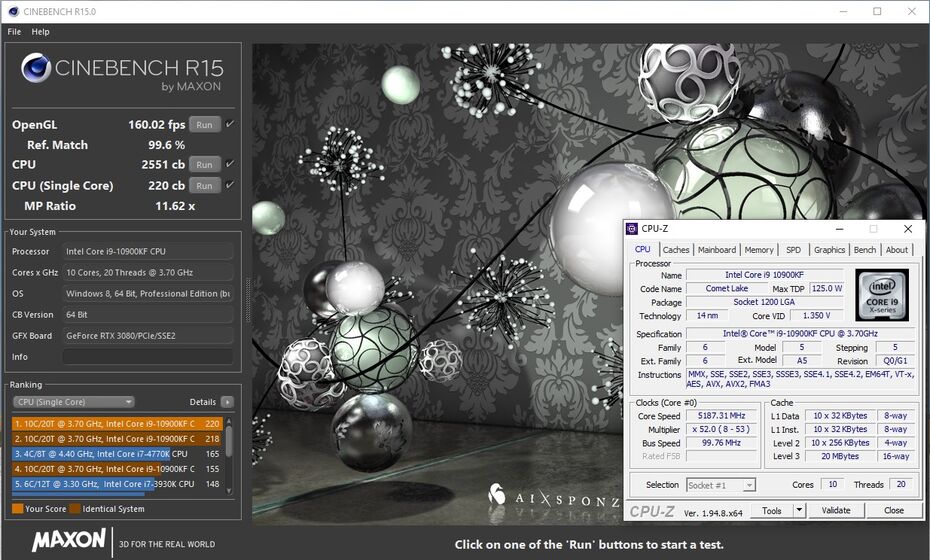Viewport: 930px width, 560px height.
Task: Select the i7-3930K ranking entry
Action: tap(117, 484)
